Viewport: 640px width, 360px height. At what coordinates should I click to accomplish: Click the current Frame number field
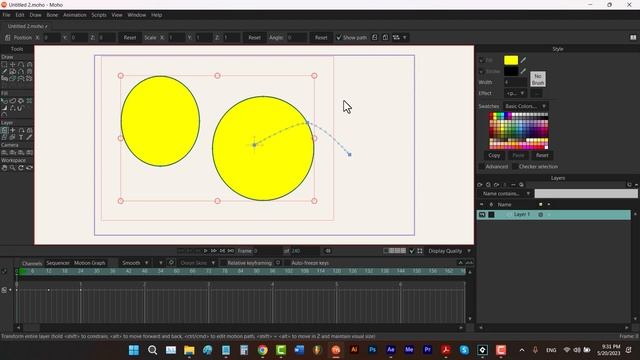[x=267, y=251]
